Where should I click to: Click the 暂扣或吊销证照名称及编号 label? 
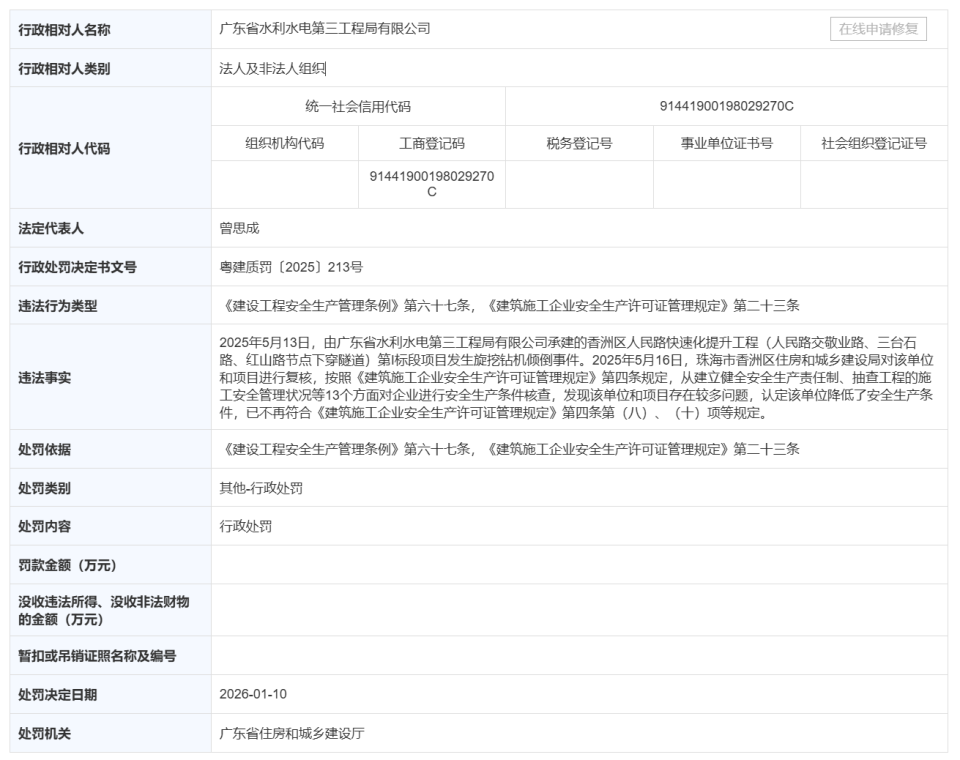click(97, 656)
